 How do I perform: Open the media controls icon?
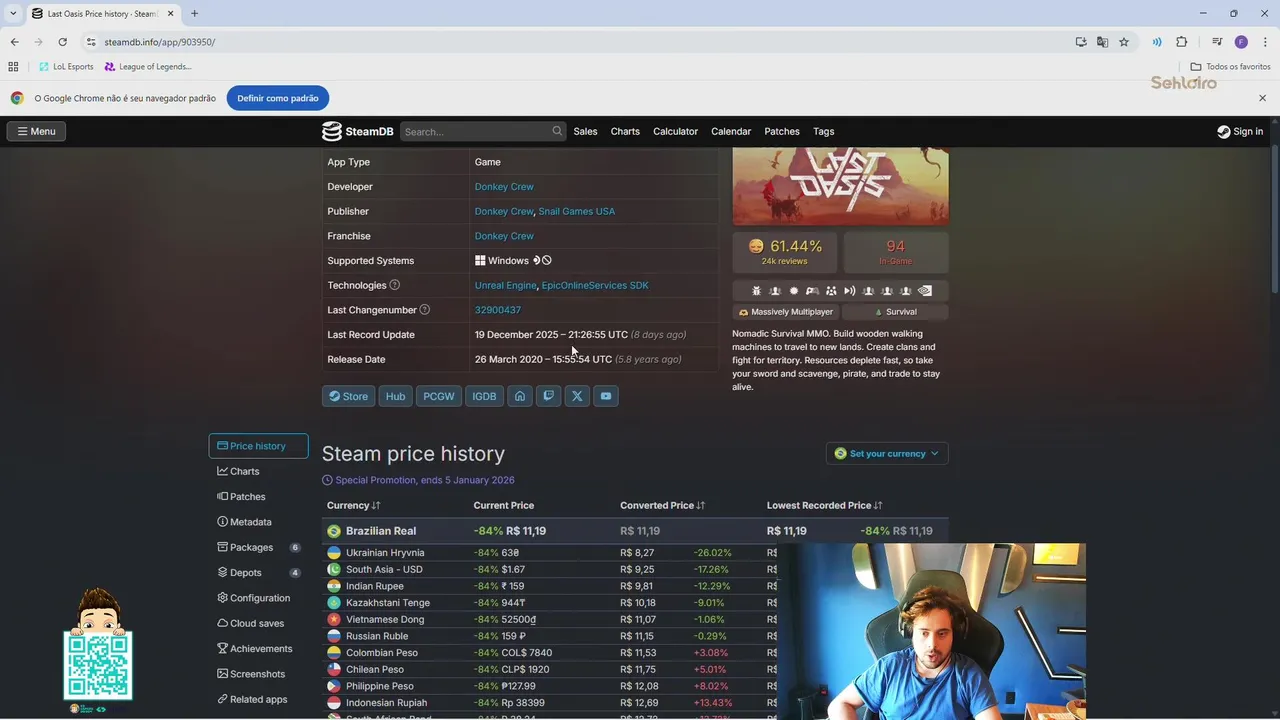[1217, 42]
